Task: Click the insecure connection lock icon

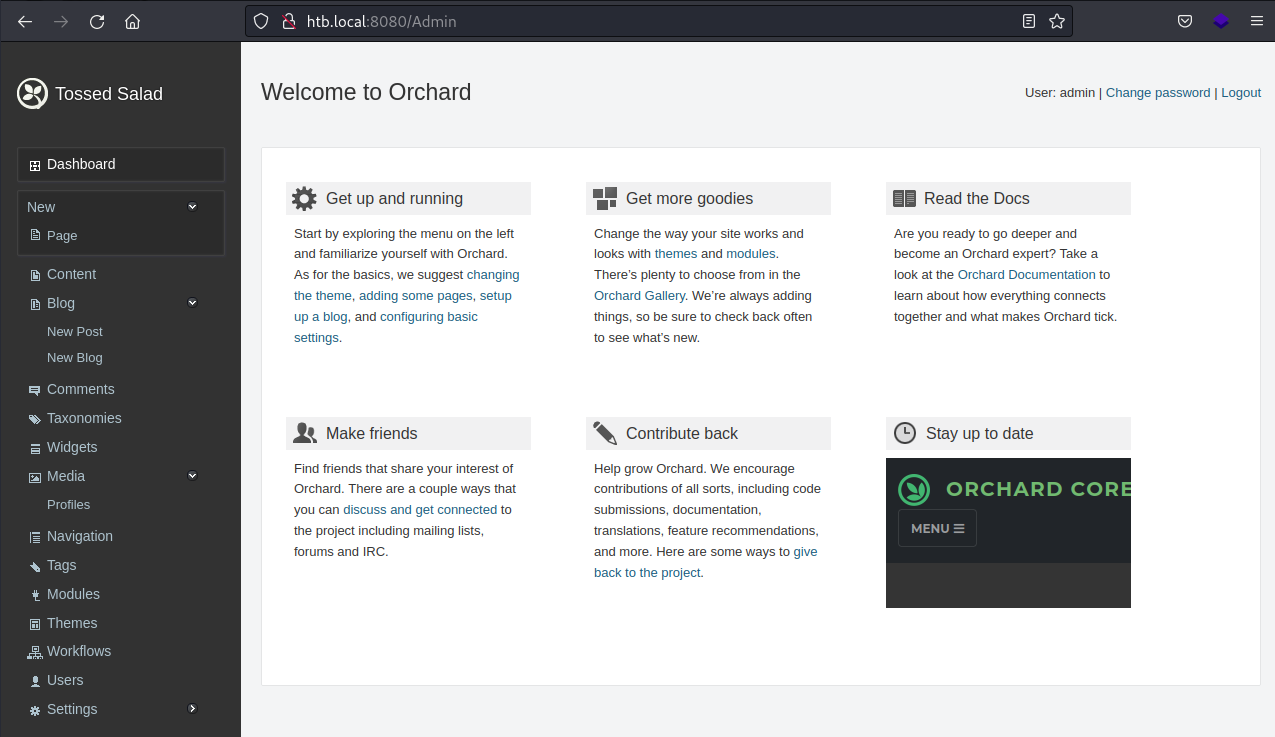Action: [x=289, y=21]
